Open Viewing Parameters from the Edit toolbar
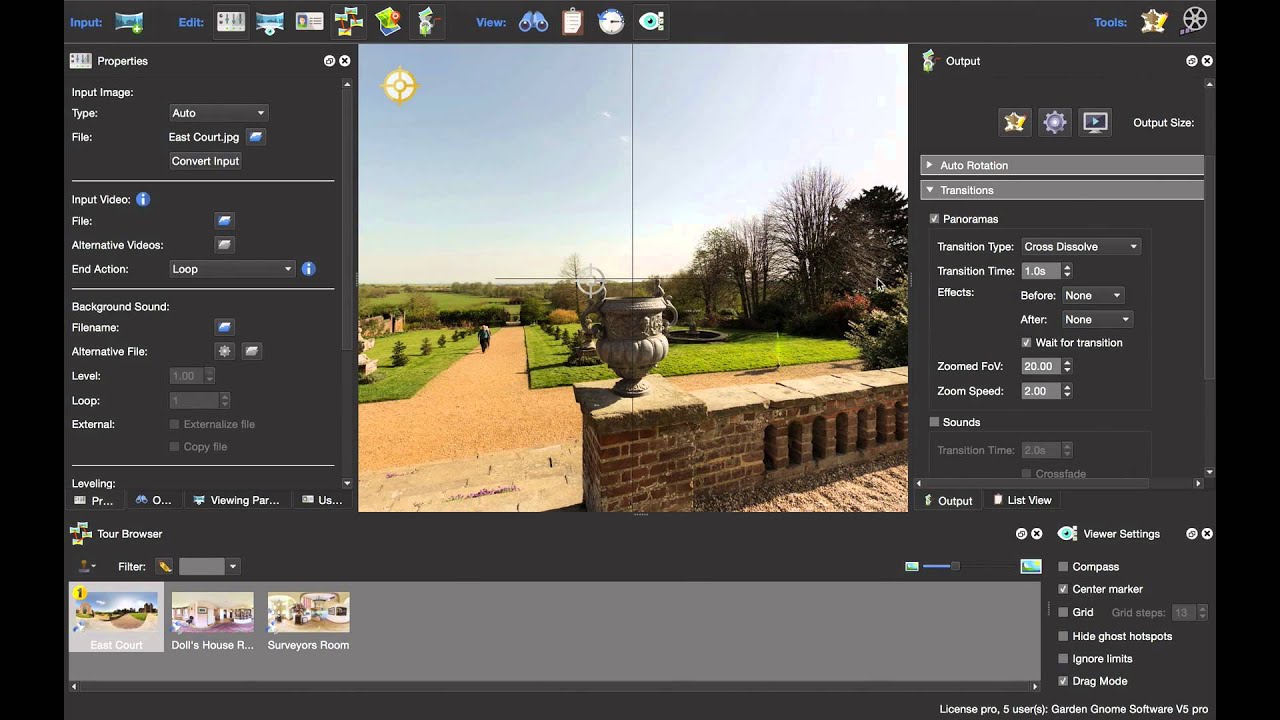Image resolution: width=1280 pixels, height=720 pixels. (x=270, y=21)
